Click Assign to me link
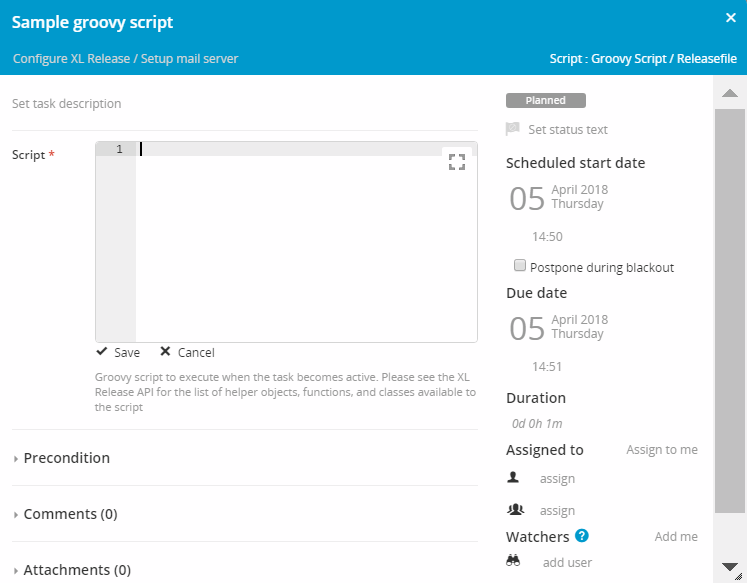This screenshot has width=747, height=583. (662, 450)
